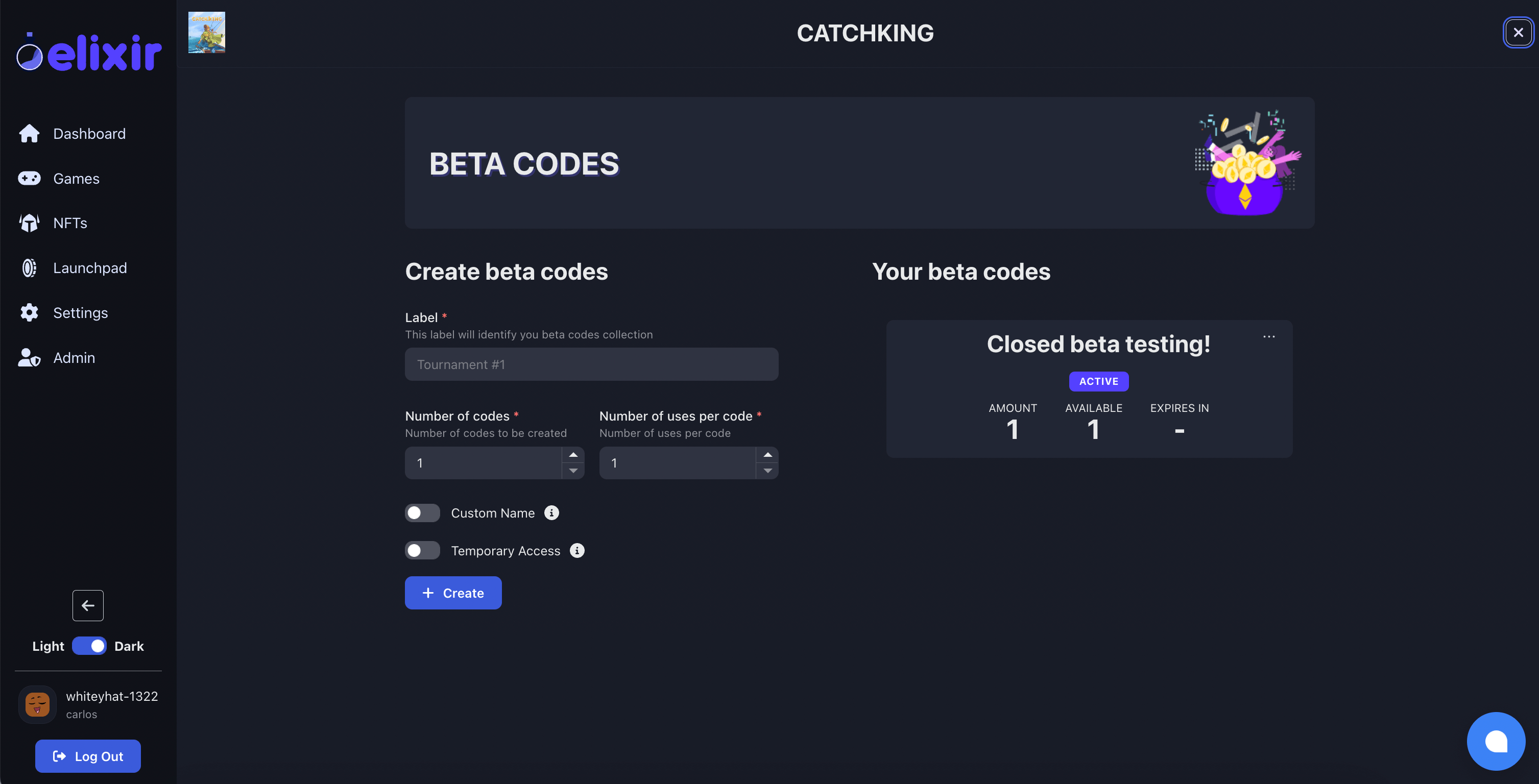The width and height of the screenshot is (1539, 784).
Task: Enable the Custom Name toggle
Action: [422, 513]
